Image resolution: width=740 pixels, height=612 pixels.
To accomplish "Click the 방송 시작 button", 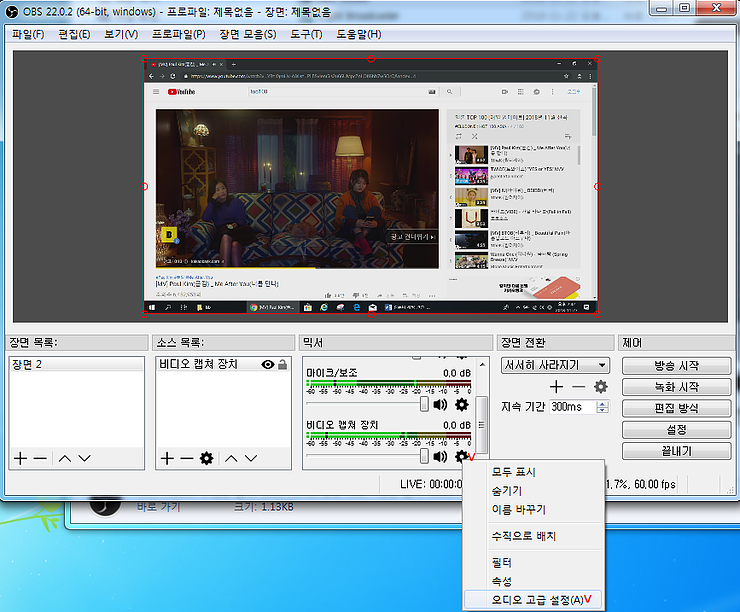I will 676,366.
